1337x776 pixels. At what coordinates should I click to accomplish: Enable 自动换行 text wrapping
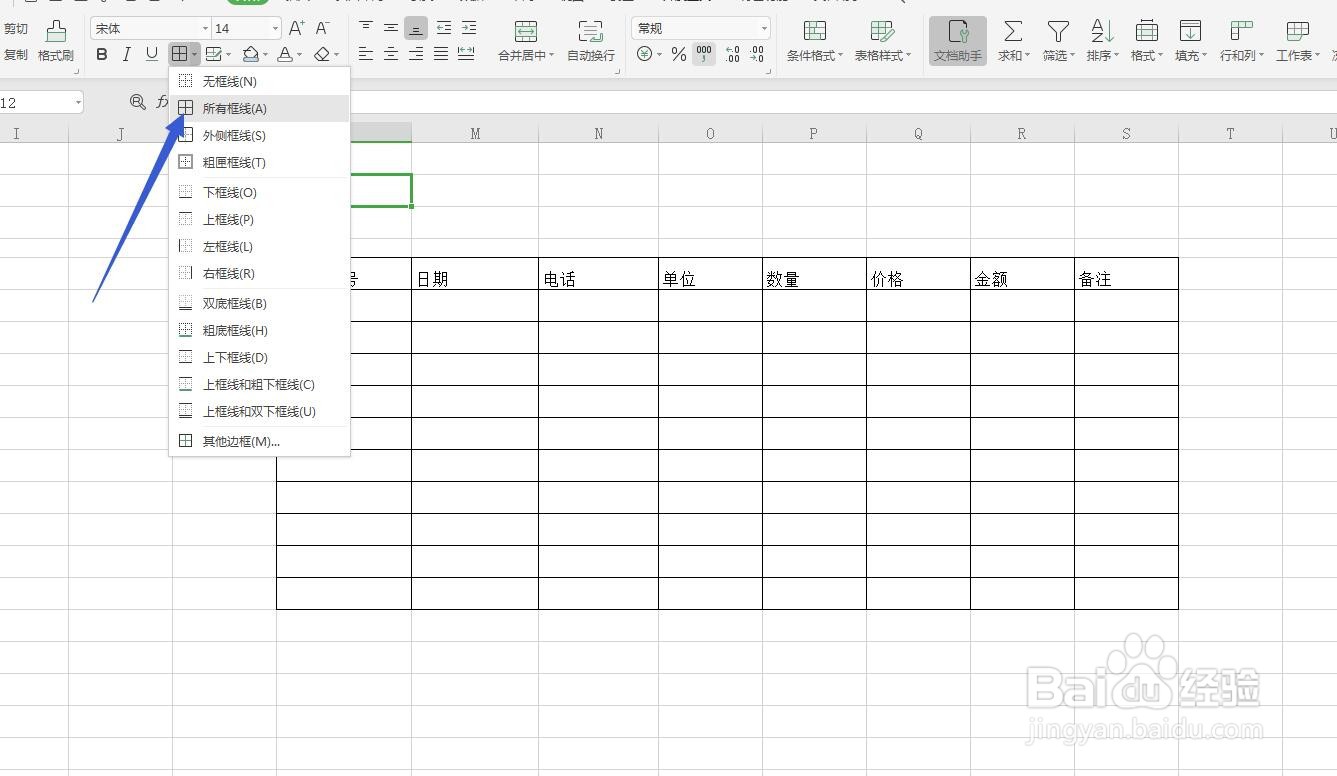[x=590, y=40]
